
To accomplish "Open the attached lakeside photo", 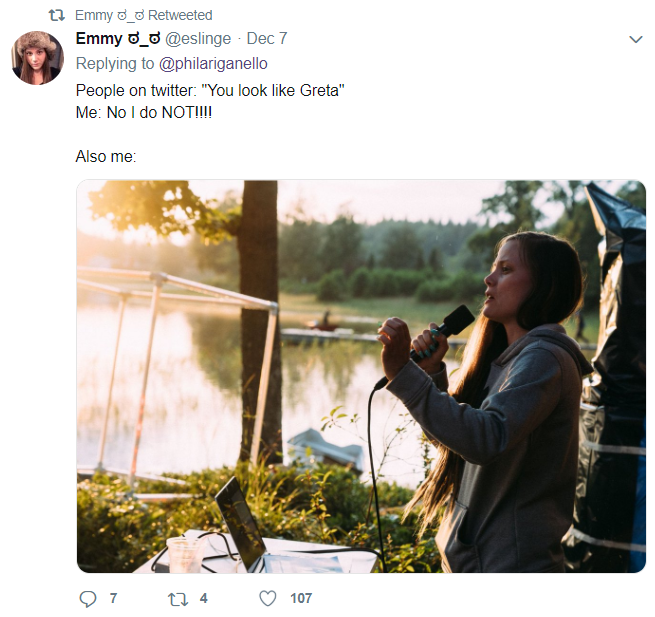I will click(361, 376).
